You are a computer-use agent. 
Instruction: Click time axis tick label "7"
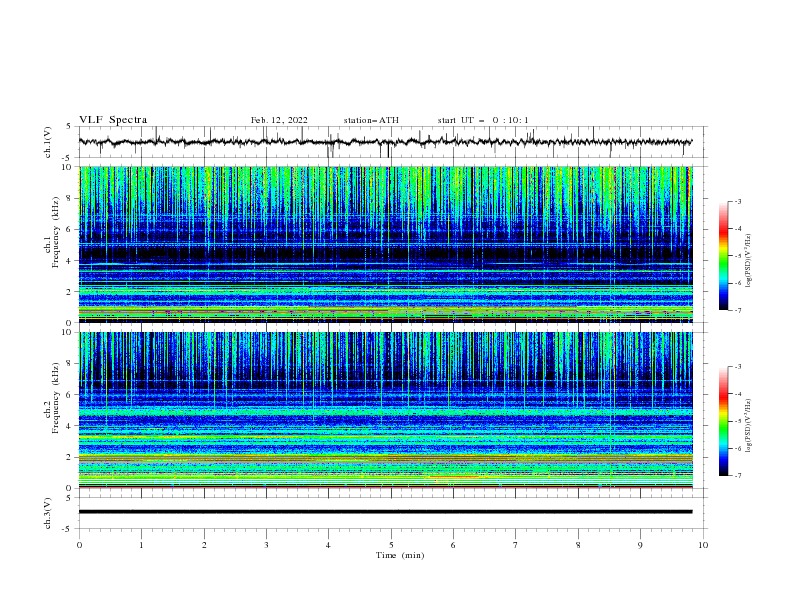[x=516, y=545]
